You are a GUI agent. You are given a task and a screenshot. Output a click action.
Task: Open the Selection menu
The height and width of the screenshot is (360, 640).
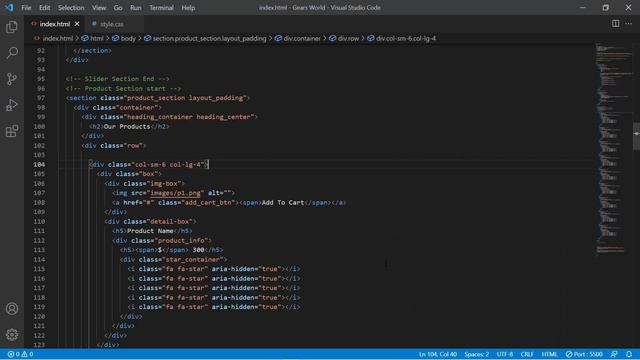[x=71, y=8]
